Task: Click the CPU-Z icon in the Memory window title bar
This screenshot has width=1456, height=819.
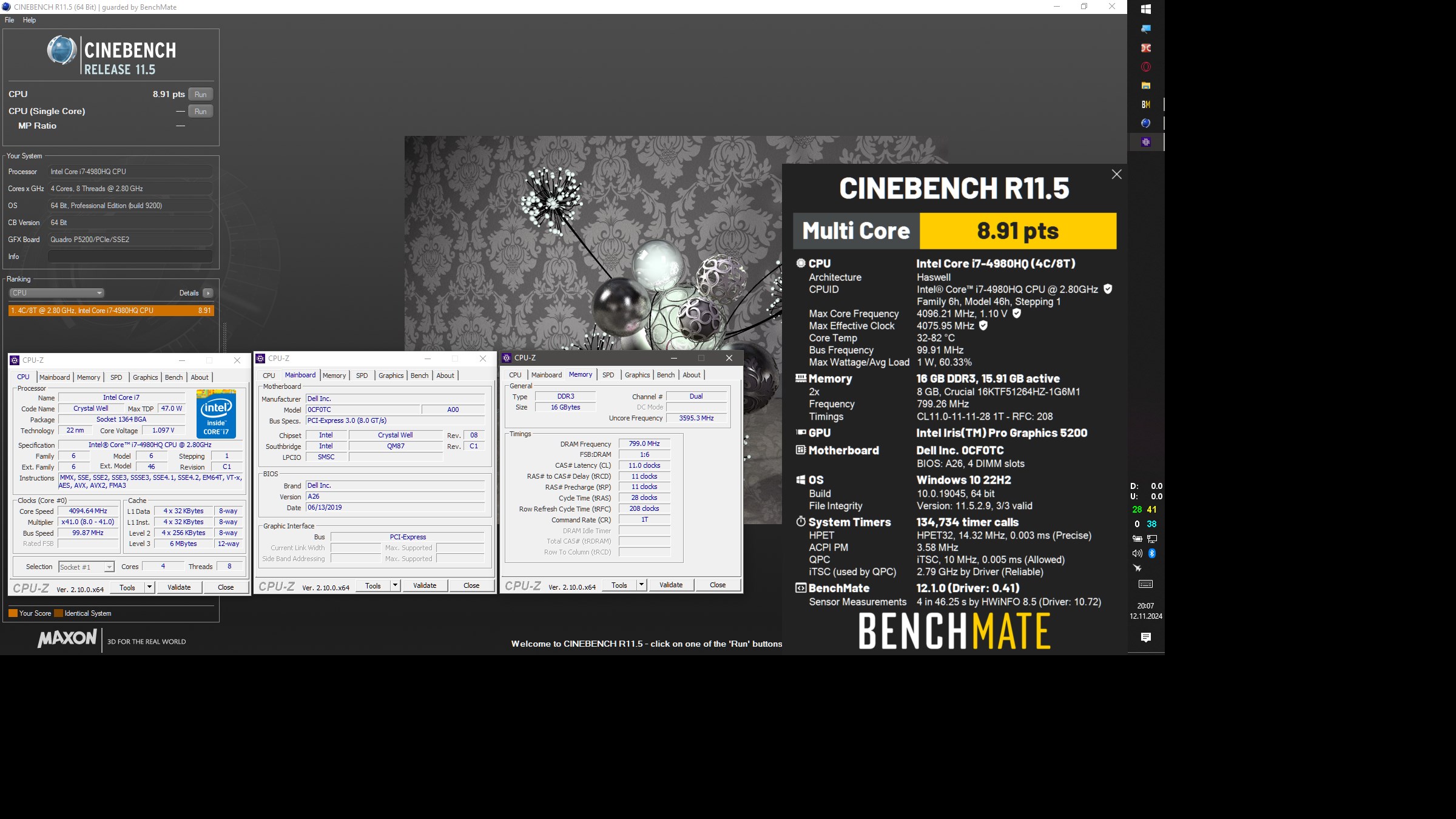Action: pyautogui.click(x=507, y=358)
